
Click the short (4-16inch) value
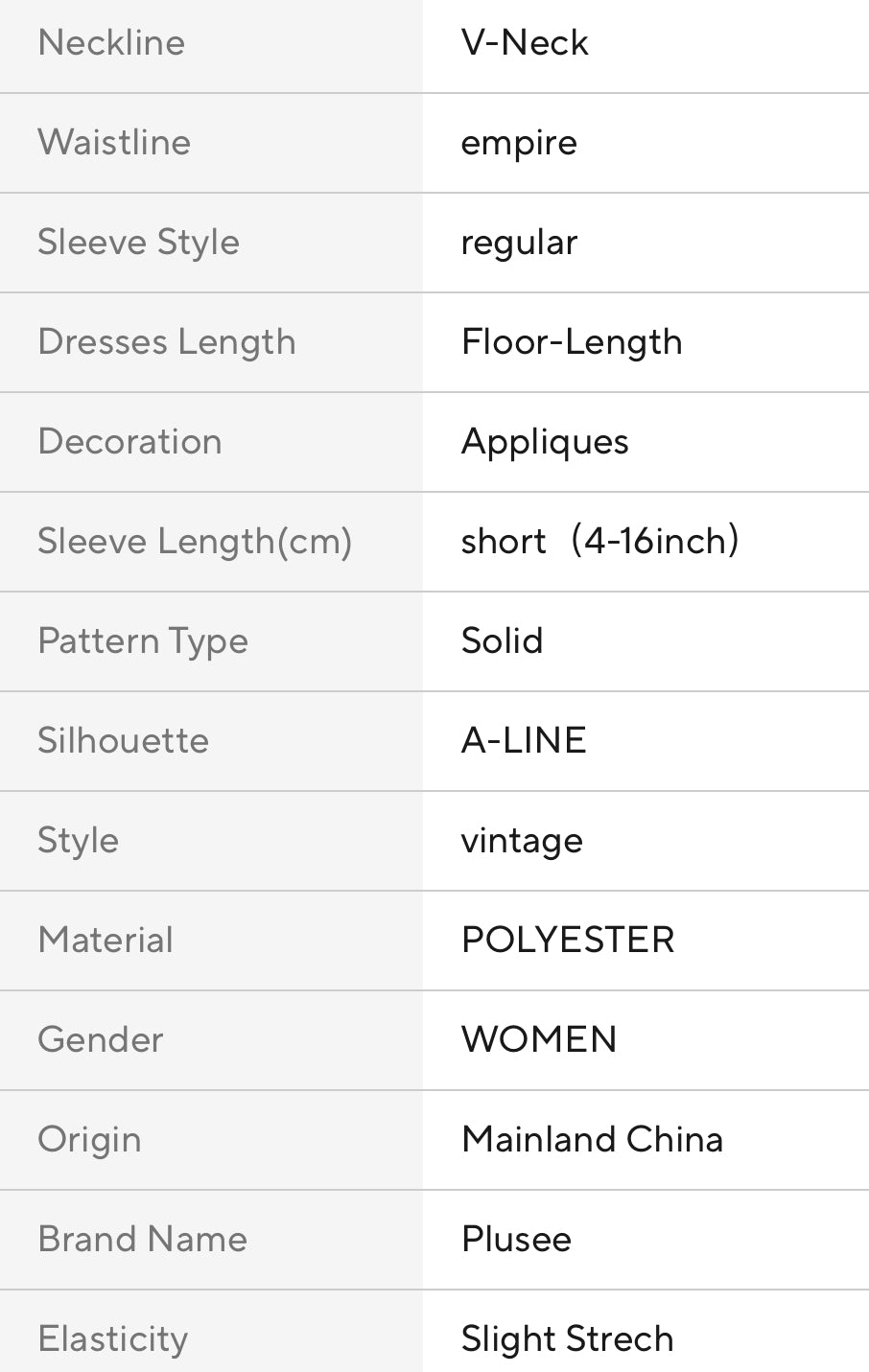coord(600,542)
